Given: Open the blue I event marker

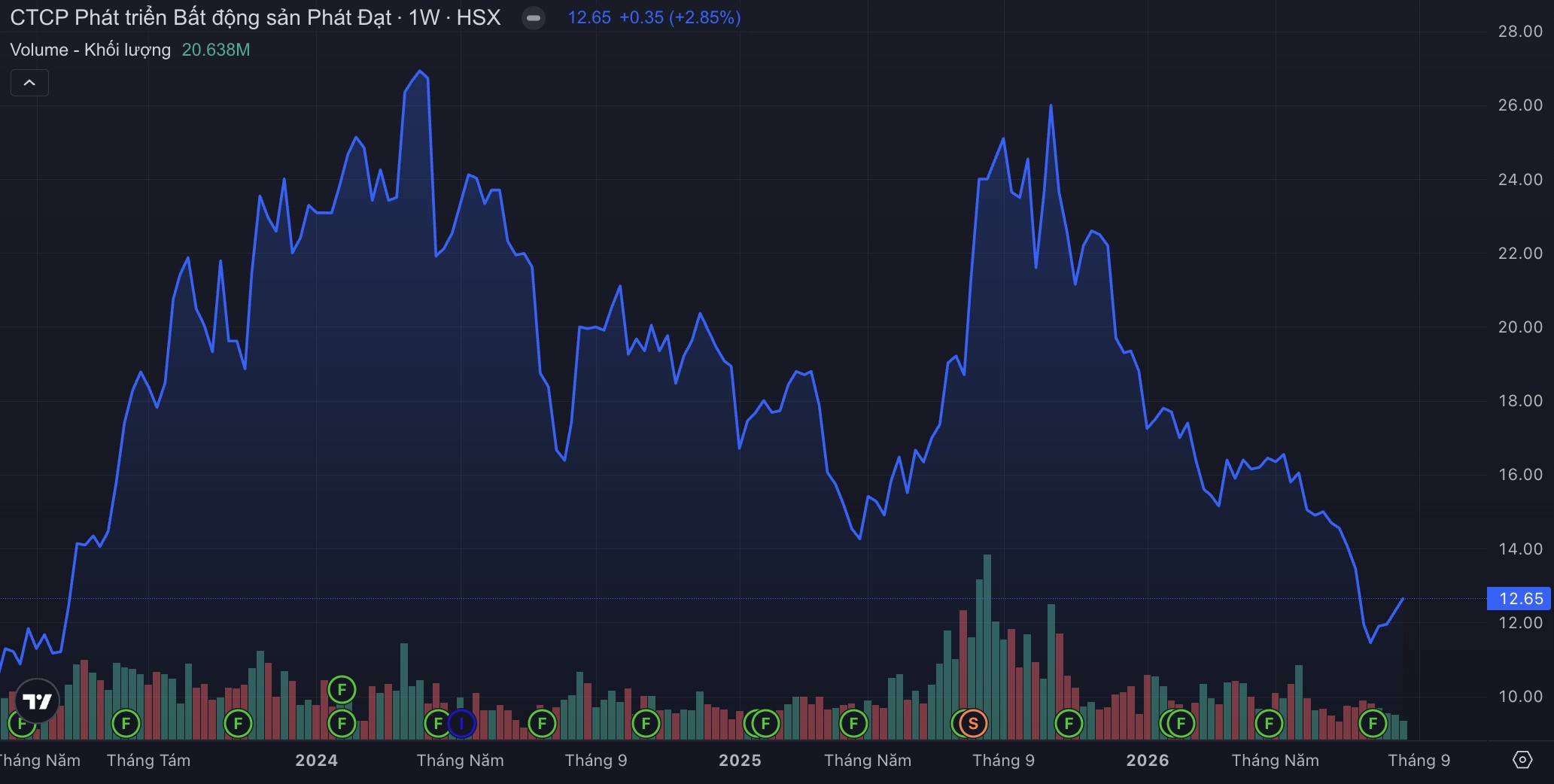Looking at the screenshot, I should click(x=461, y=724).
